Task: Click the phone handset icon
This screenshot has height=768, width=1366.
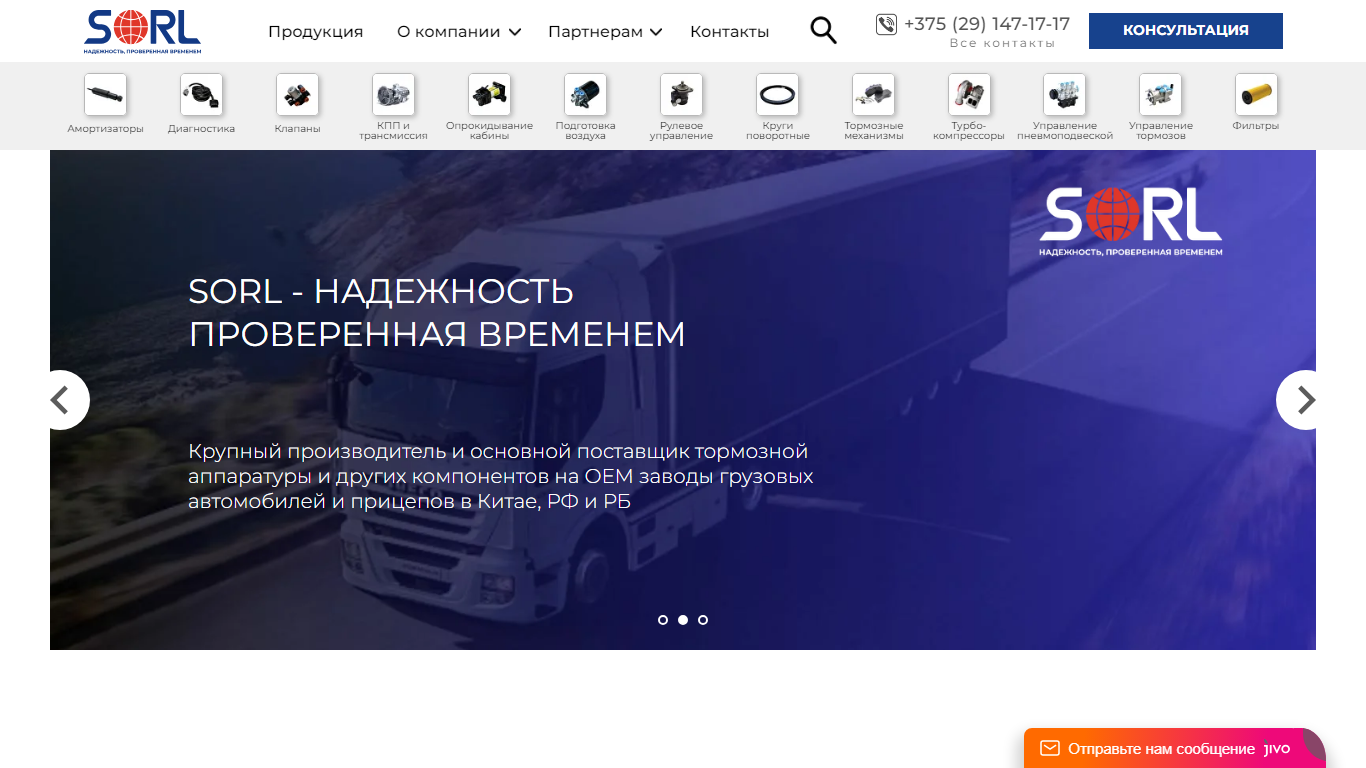Action: point(886,24)
